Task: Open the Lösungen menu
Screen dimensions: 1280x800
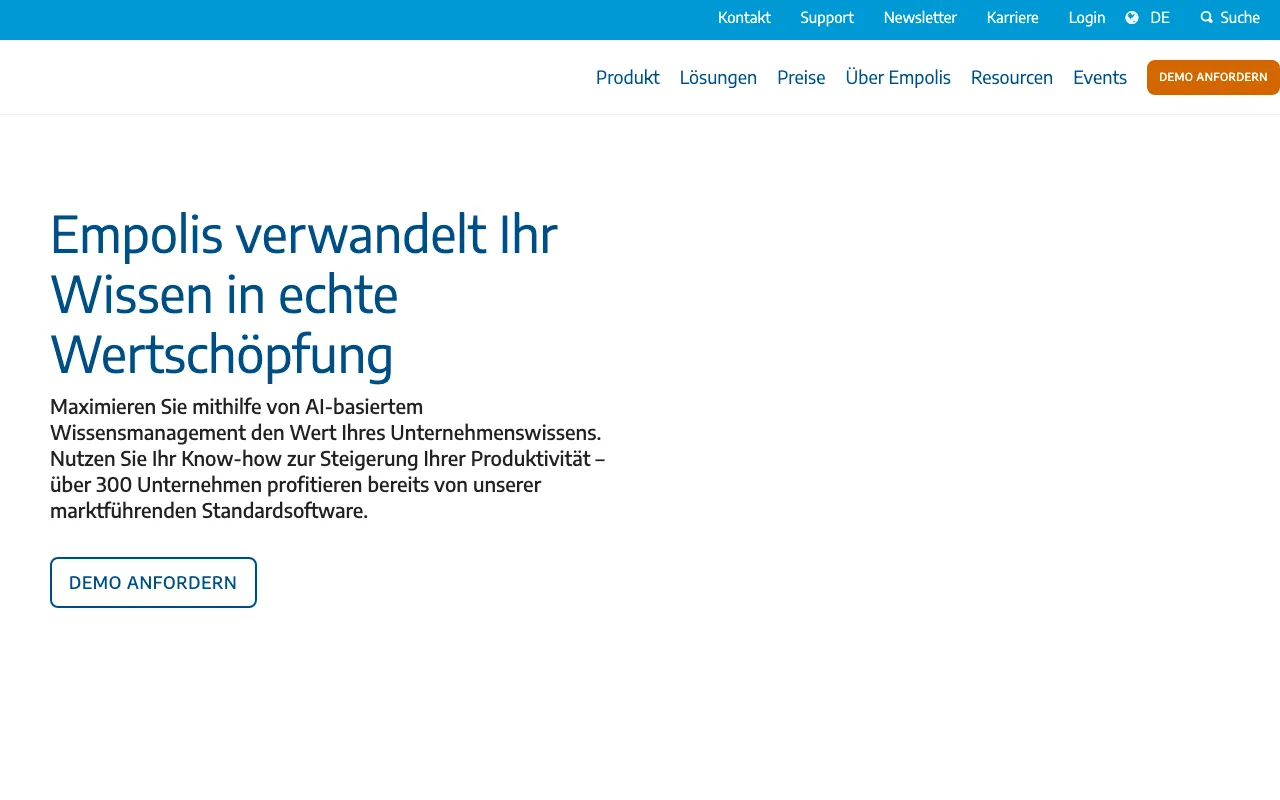Action: pos(718,77)
